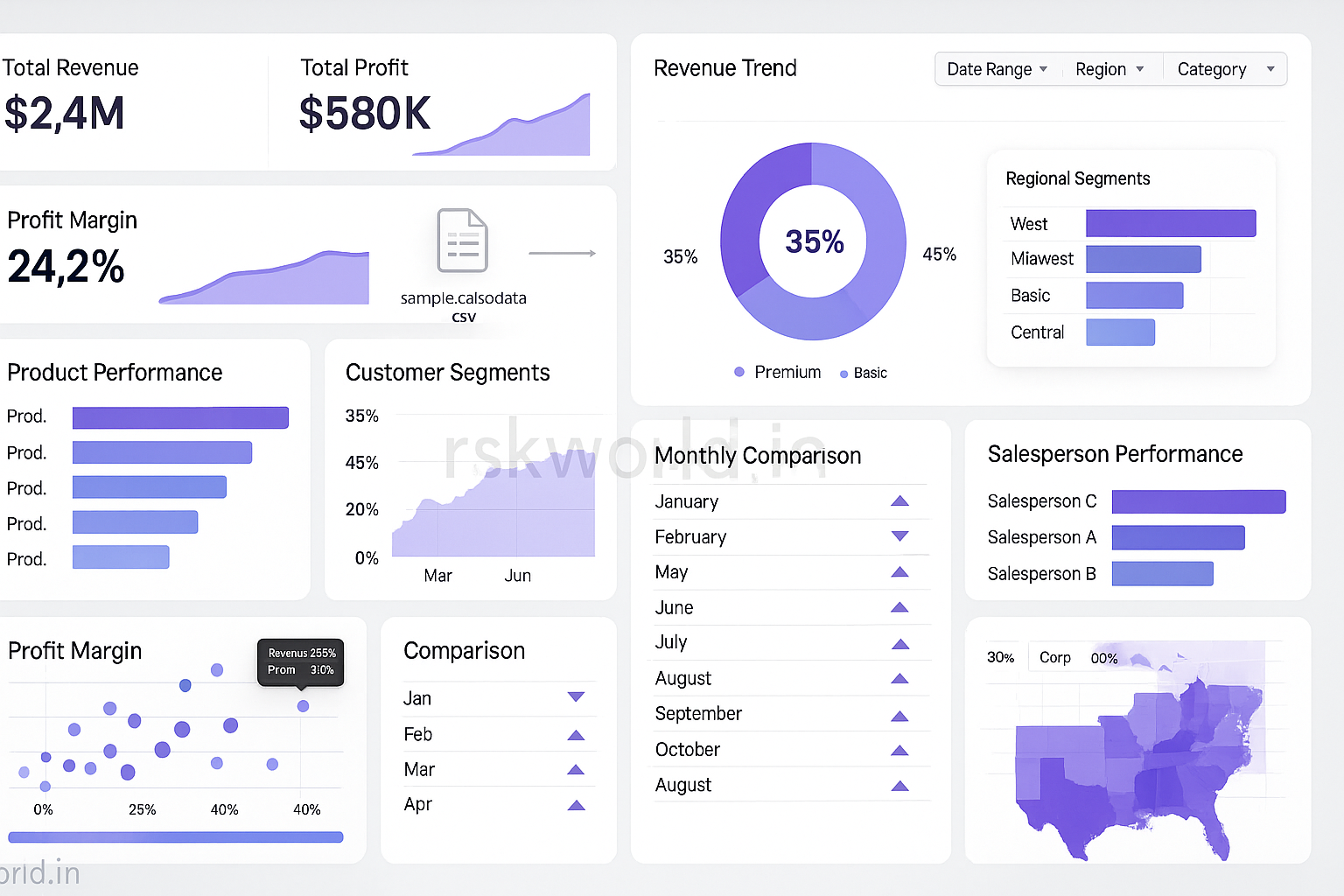Click the Salesperson C performance bar
This screenshot has height=896, width=1344.
pyautogui.click(x=1198, y=501)
